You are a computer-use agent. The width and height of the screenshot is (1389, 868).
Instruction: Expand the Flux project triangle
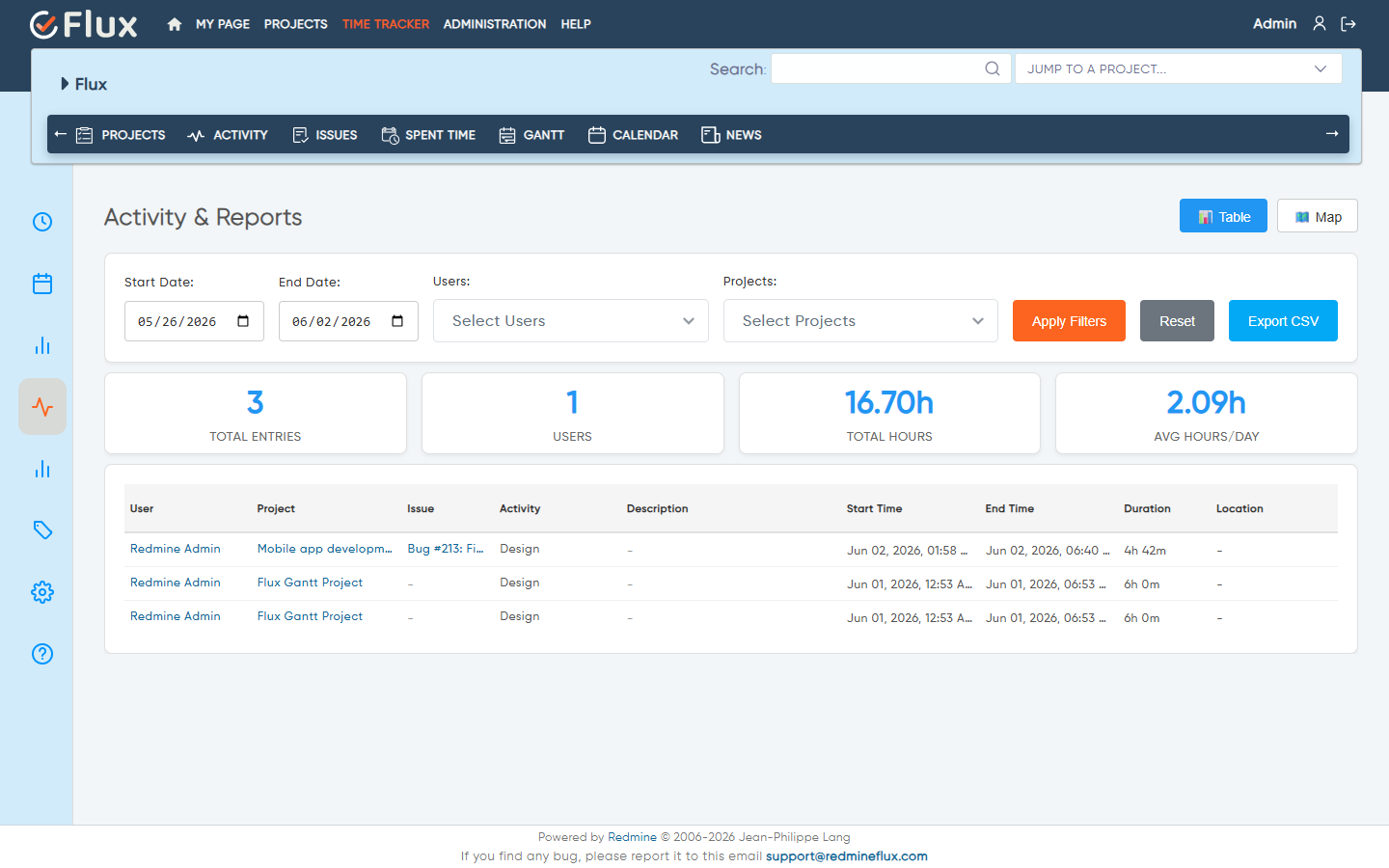click(x=65, y=84)
